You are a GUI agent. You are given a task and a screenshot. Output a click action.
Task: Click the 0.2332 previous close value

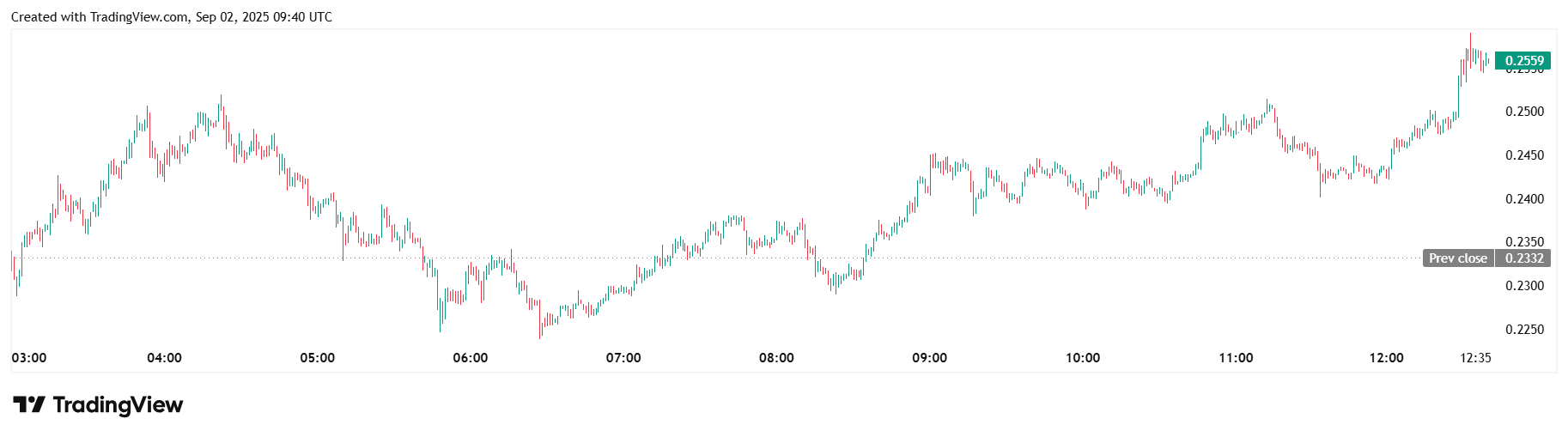pos(1523,258)
